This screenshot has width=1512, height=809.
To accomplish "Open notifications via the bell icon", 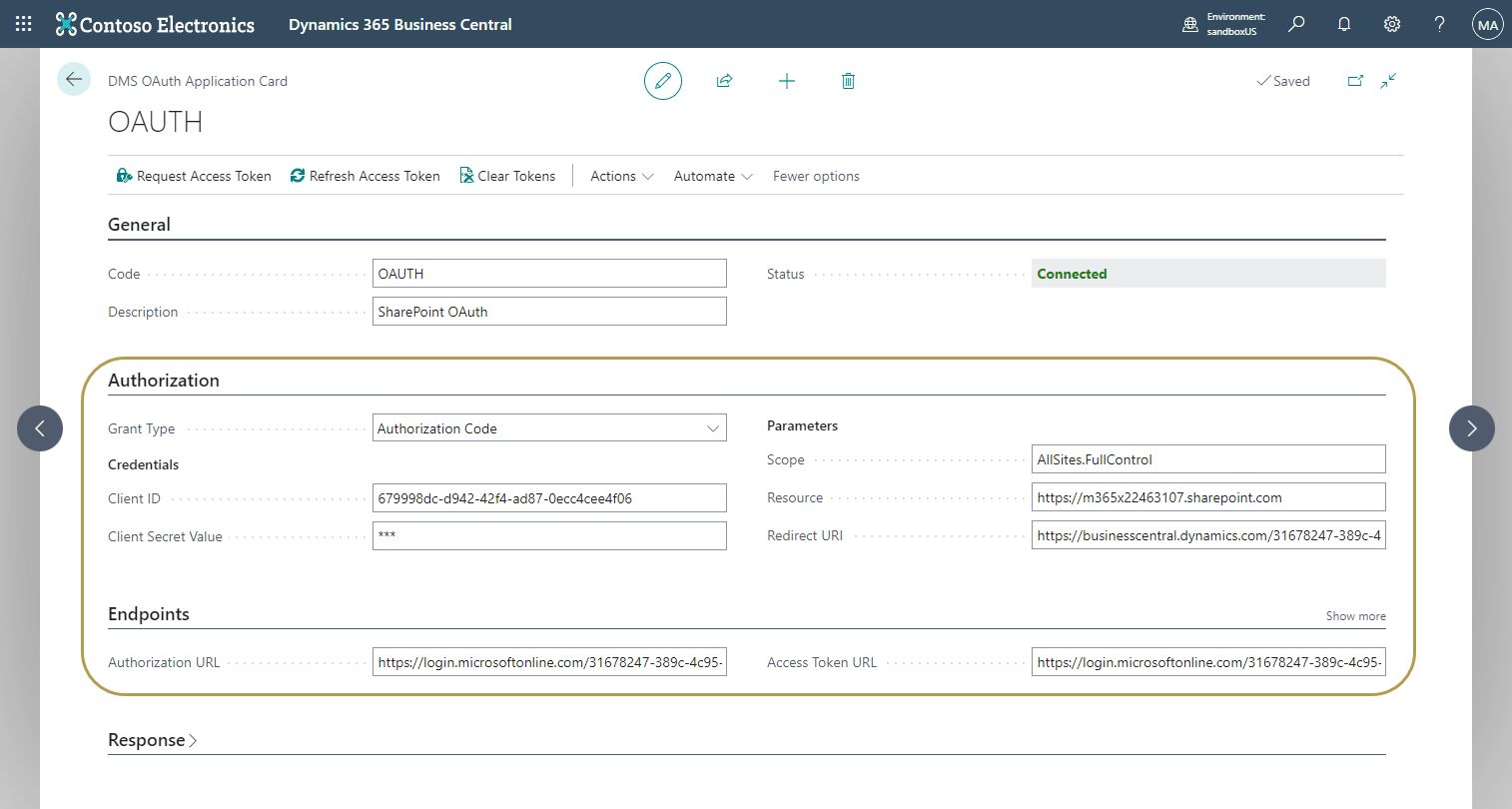I will 1344,23.
